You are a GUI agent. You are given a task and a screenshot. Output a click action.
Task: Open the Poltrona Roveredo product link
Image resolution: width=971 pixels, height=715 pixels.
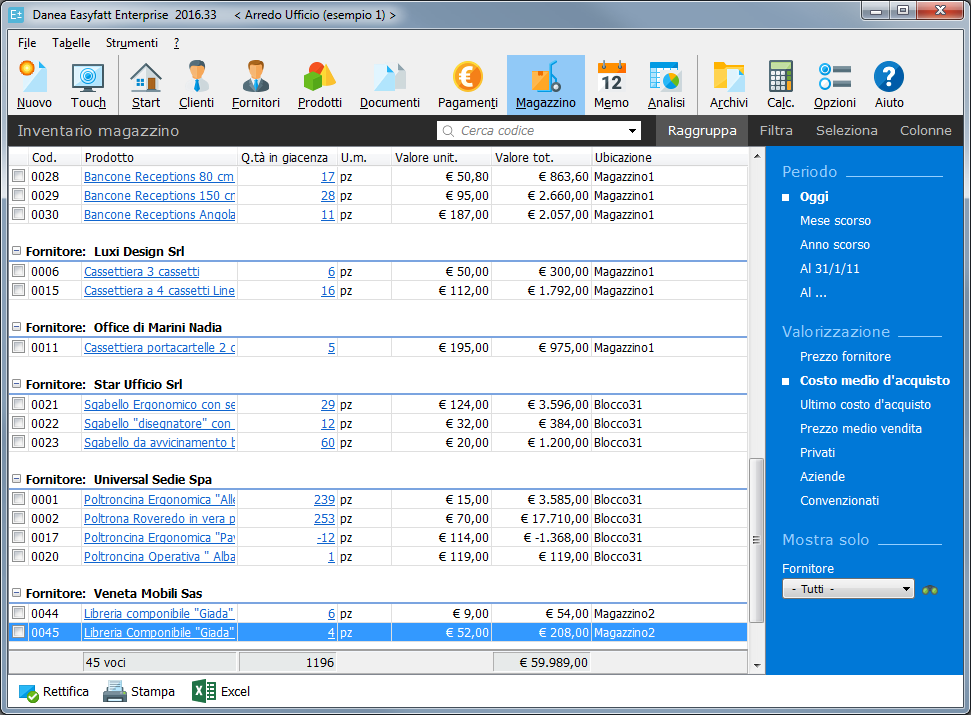[x=159, y=519]
